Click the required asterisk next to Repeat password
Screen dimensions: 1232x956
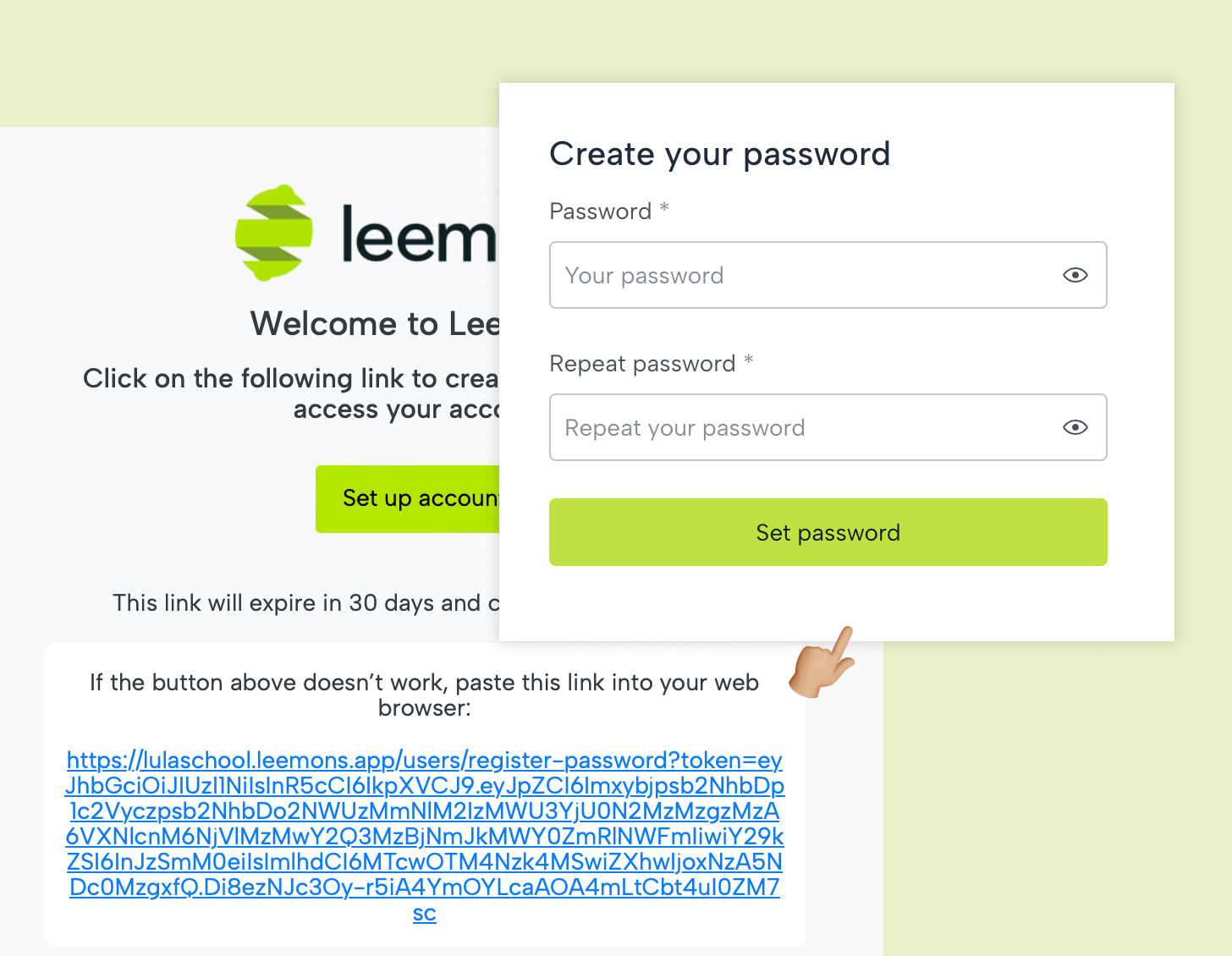748,360
